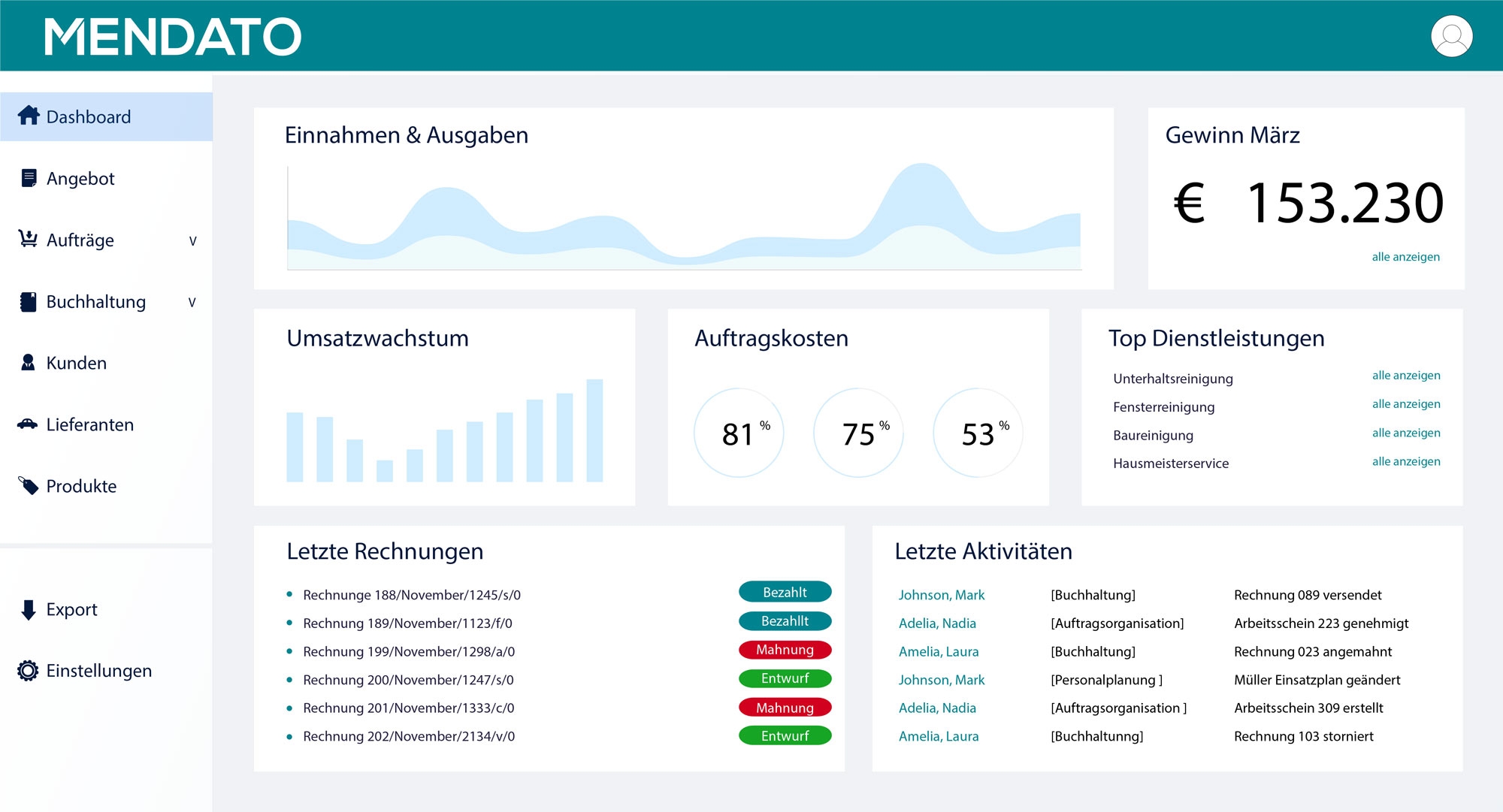
Task: Click the Produkte price tag icon
Action: [29, 486]
